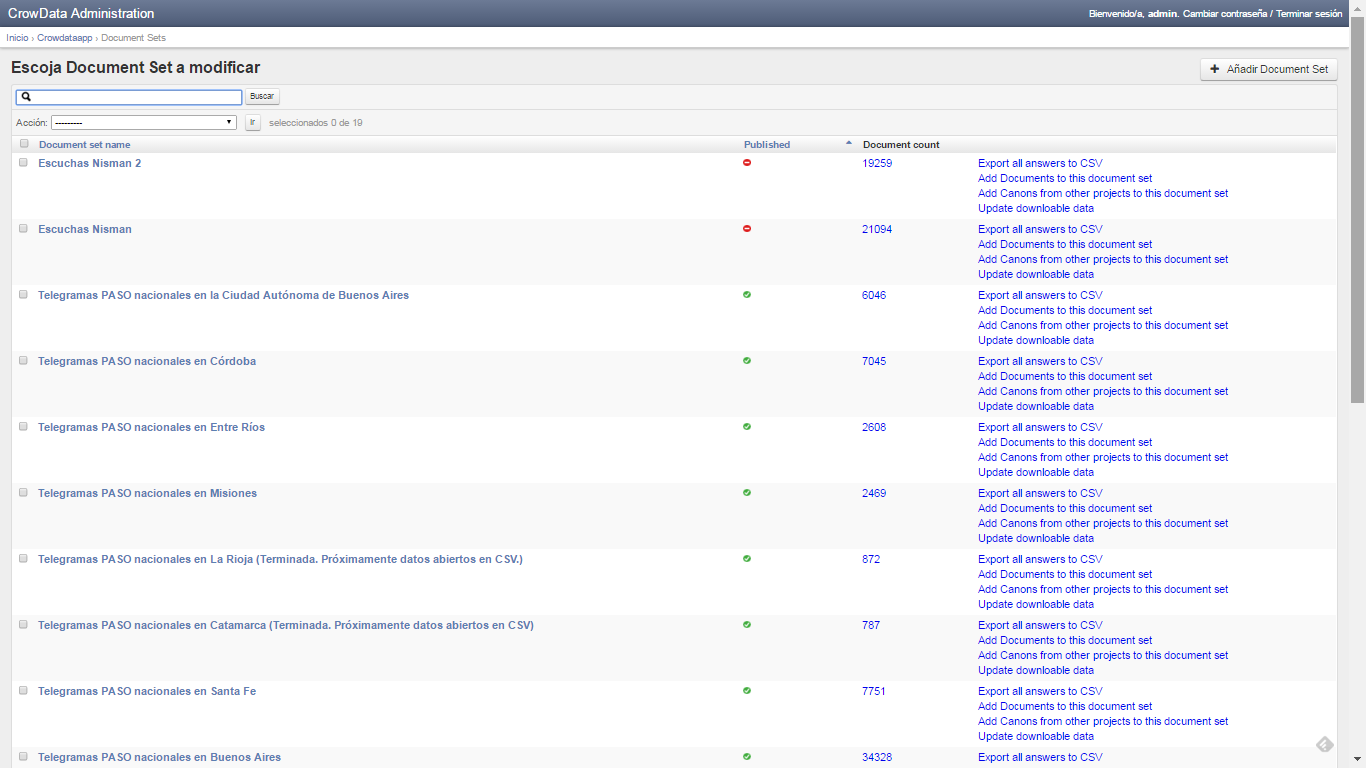Screen dimensions: 1366x768
Task: Click the green published icon for Entre Ríos row
Action: point(747,426)
